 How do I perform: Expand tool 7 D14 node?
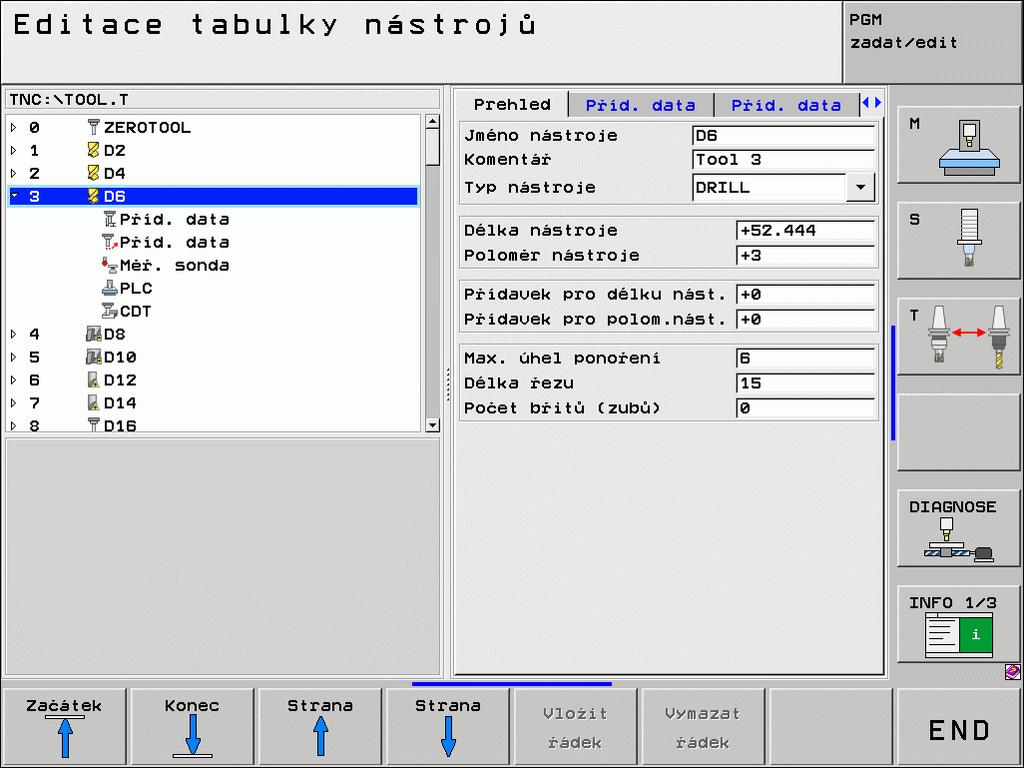(x=14, y=403)
